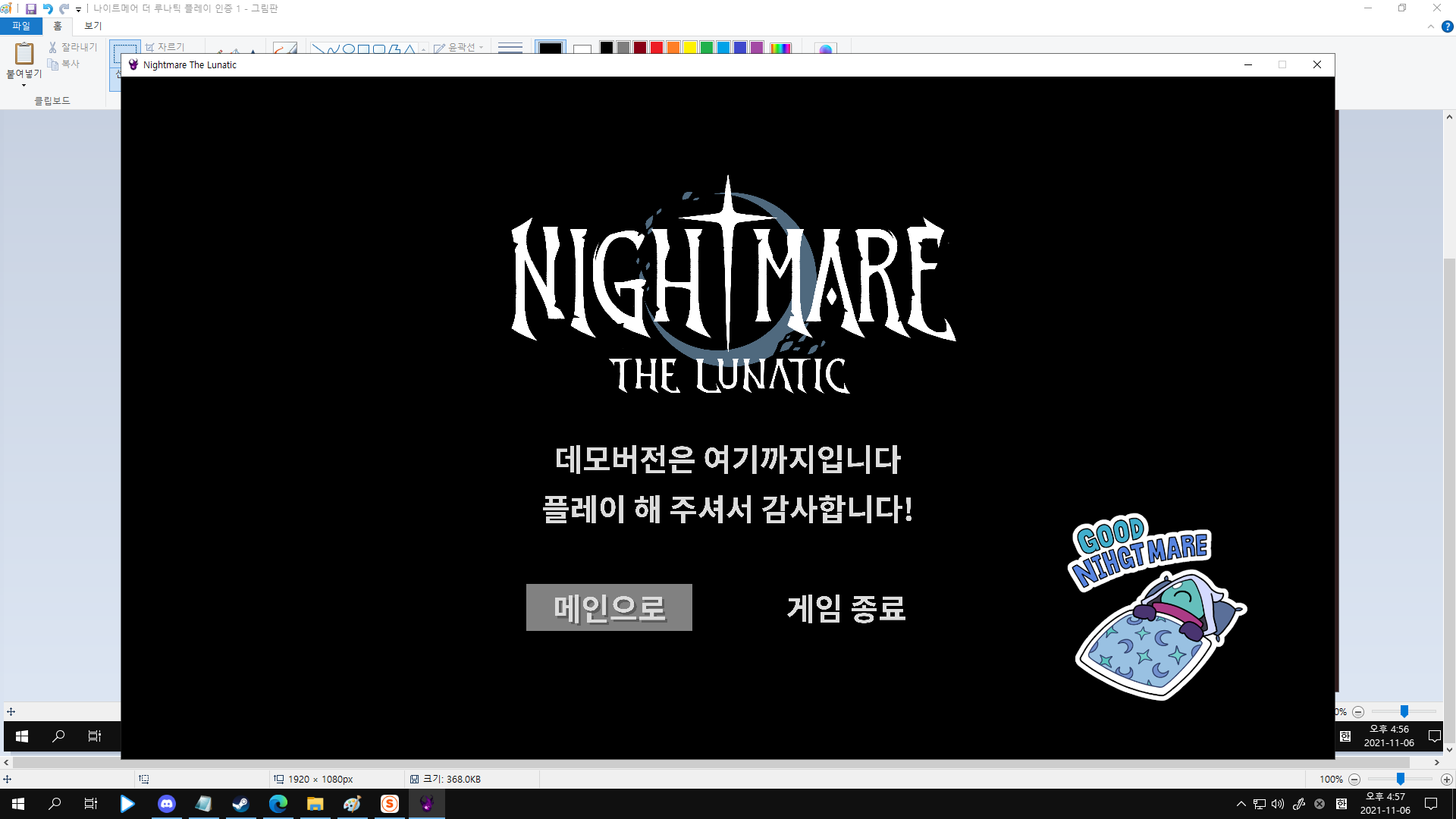Click the Paste clipboard icon
The height and width of the screenshot is (819, 1456).
24,54
